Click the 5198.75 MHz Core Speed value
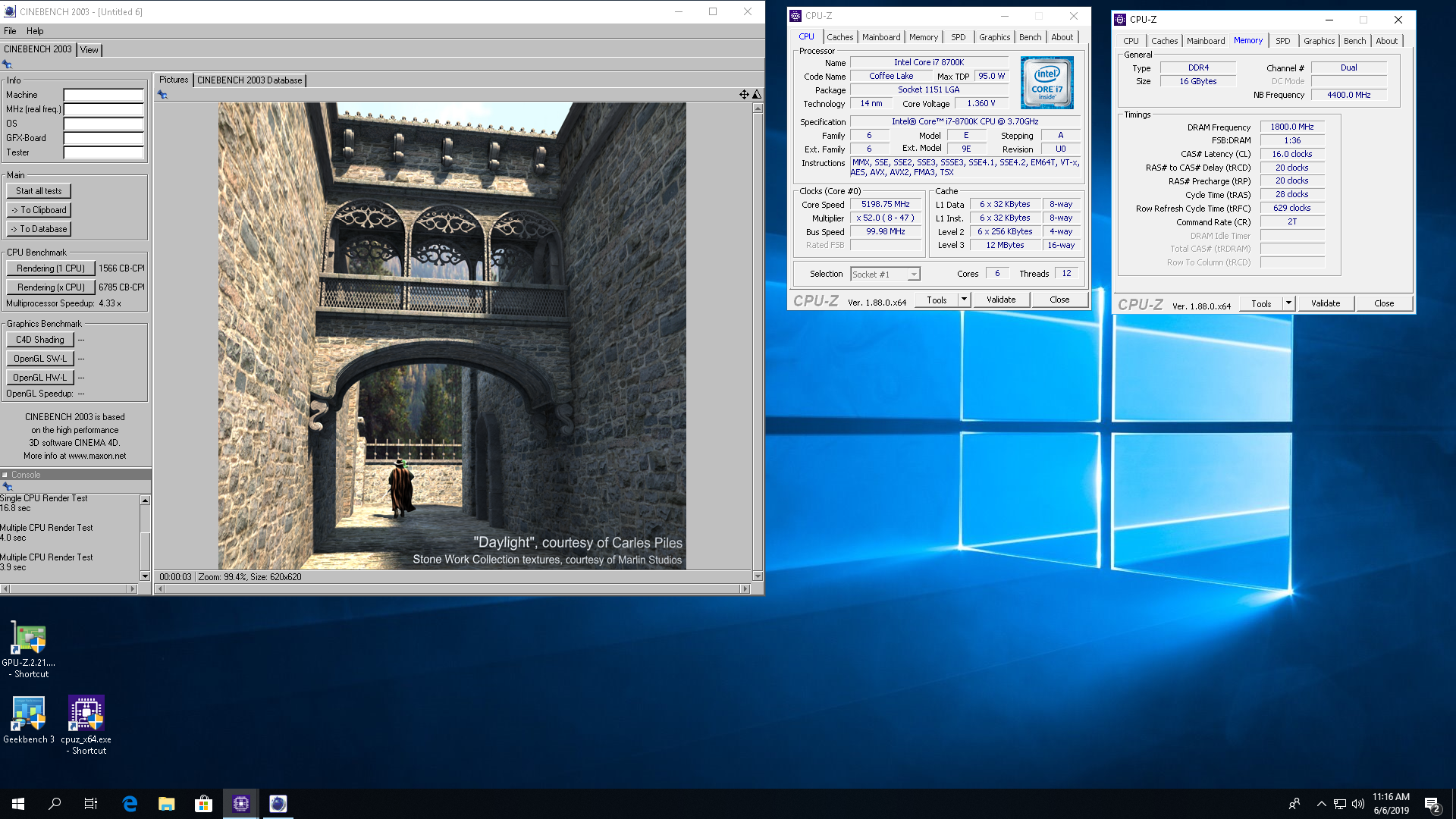The width and height of the screenshot is (1456, 819). coord(885,205)
